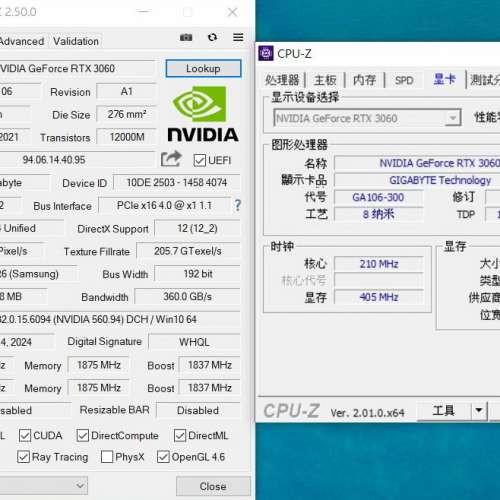Toggle the UEFI checkbox

tap(200, 160)
